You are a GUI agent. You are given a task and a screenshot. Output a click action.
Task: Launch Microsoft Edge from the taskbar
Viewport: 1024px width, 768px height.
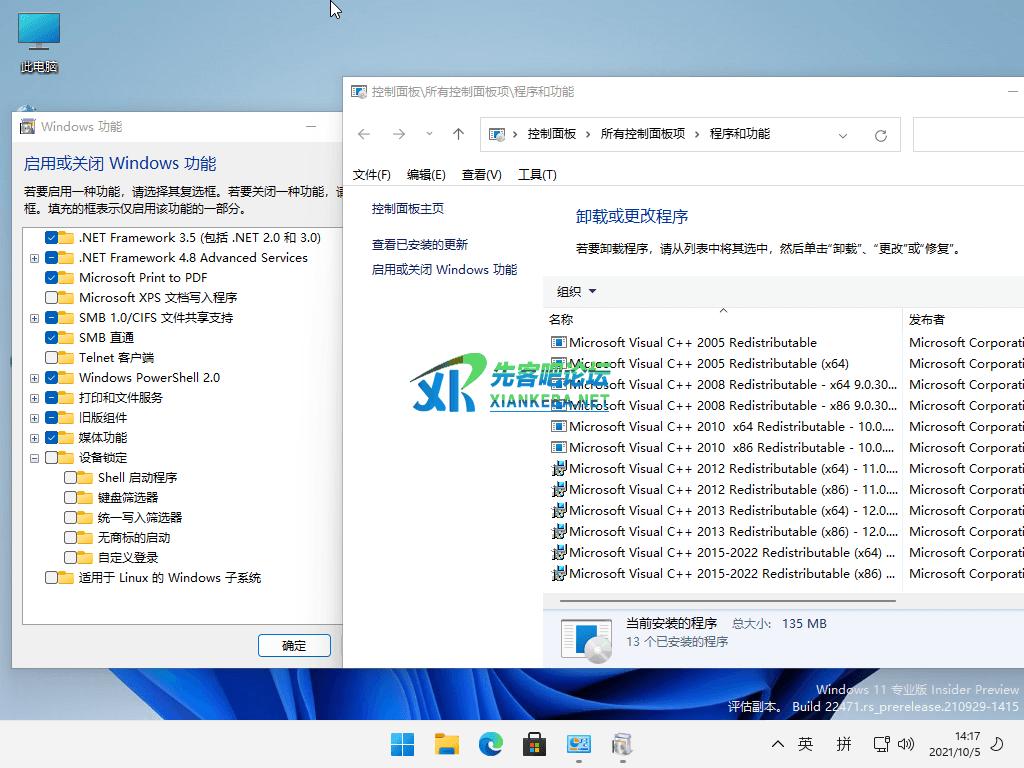point(490,744)
